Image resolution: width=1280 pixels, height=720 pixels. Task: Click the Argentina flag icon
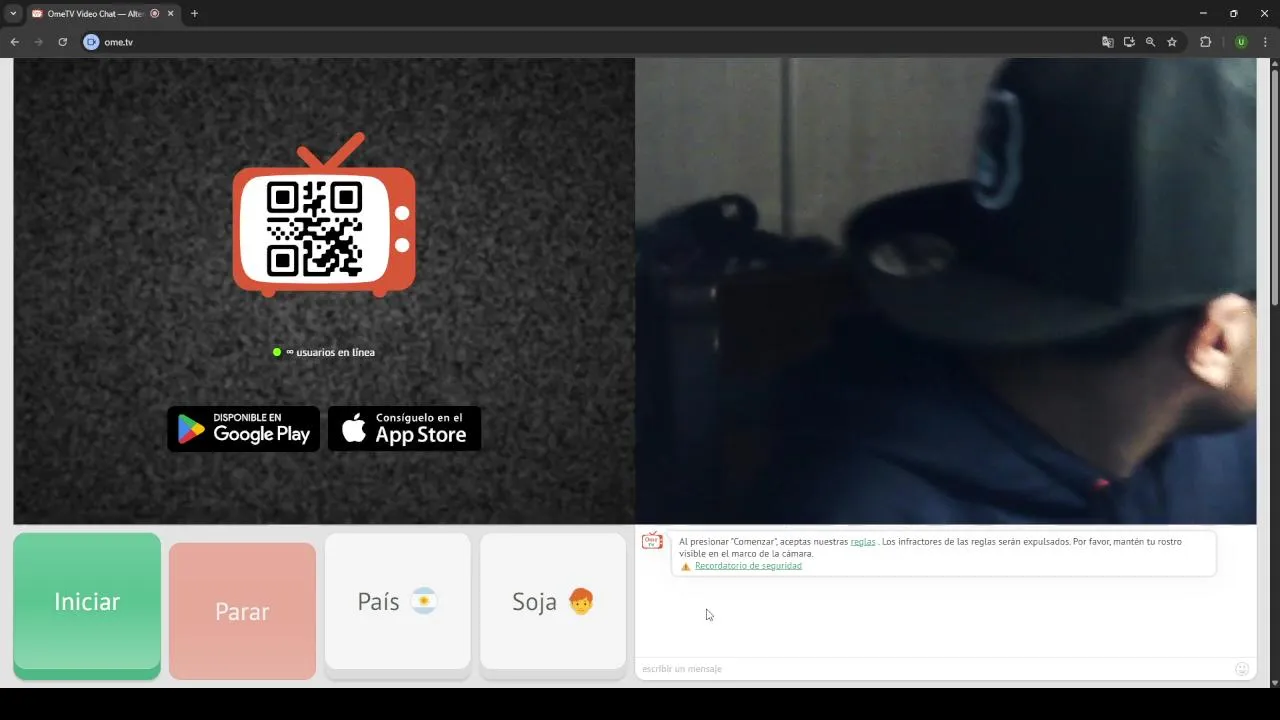pyautogui.click(x=424, y=601)
